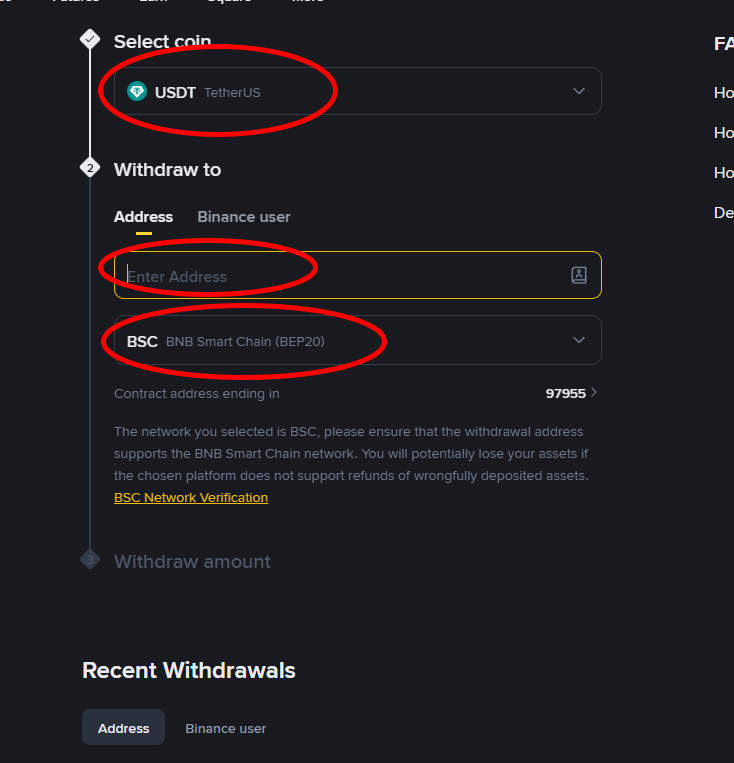Open the USDT TetherUS coin selector

357,92
